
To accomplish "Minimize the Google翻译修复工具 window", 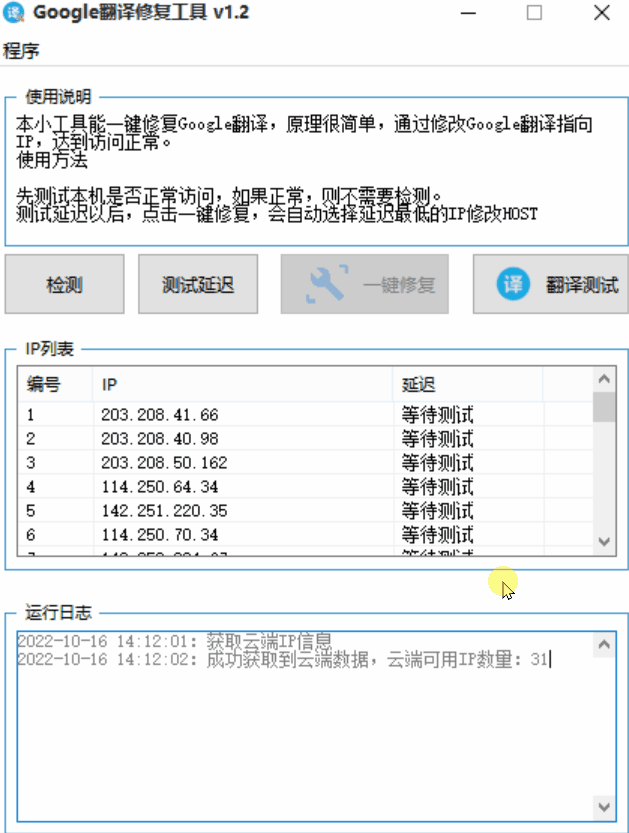I will [x=468, y=13].
